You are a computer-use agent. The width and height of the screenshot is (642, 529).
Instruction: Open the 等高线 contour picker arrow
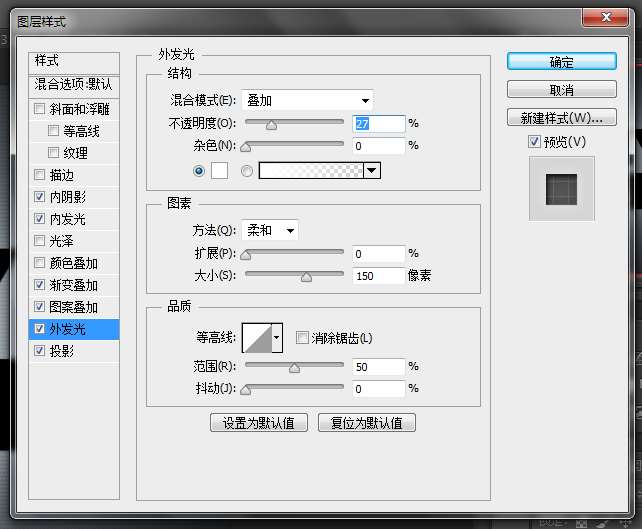pyautogui.click(x=277, y=338)
